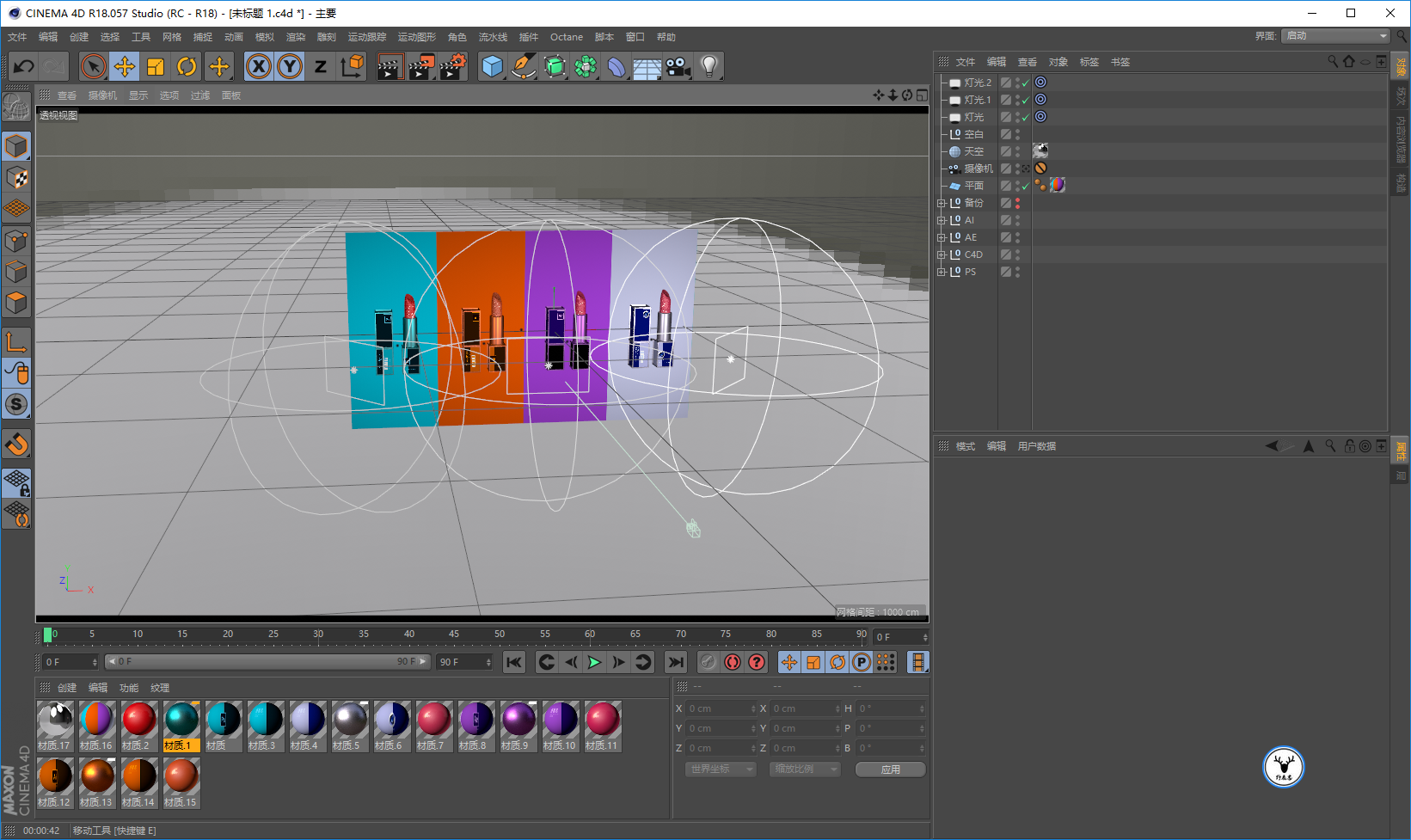Open the 界面 layout dropdown

(x=1335, y=36)
